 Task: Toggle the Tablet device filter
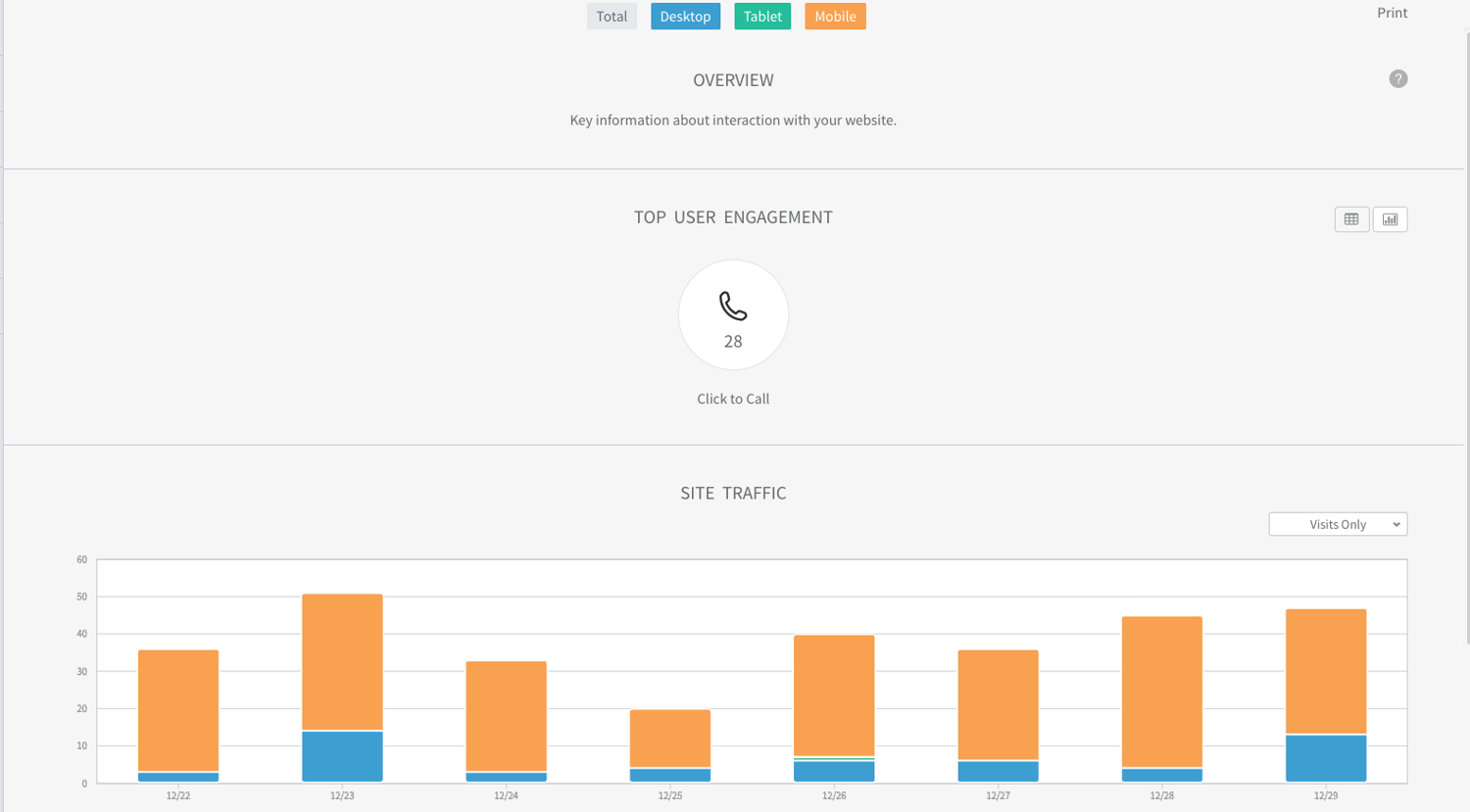[x=761, y=17]
